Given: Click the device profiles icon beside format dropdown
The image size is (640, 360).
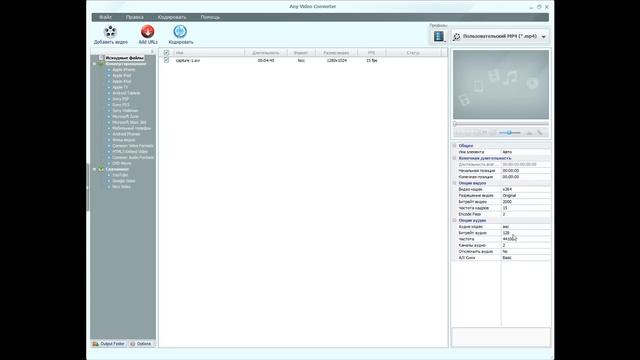Looking at the screenshot, I should 439,36.
